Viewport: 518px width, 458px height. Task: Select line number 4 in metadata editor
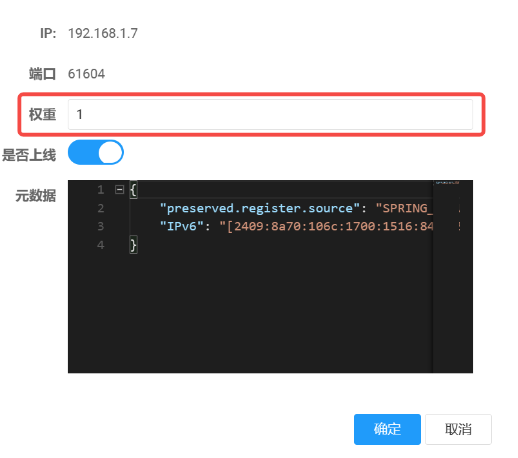point(101,245)
